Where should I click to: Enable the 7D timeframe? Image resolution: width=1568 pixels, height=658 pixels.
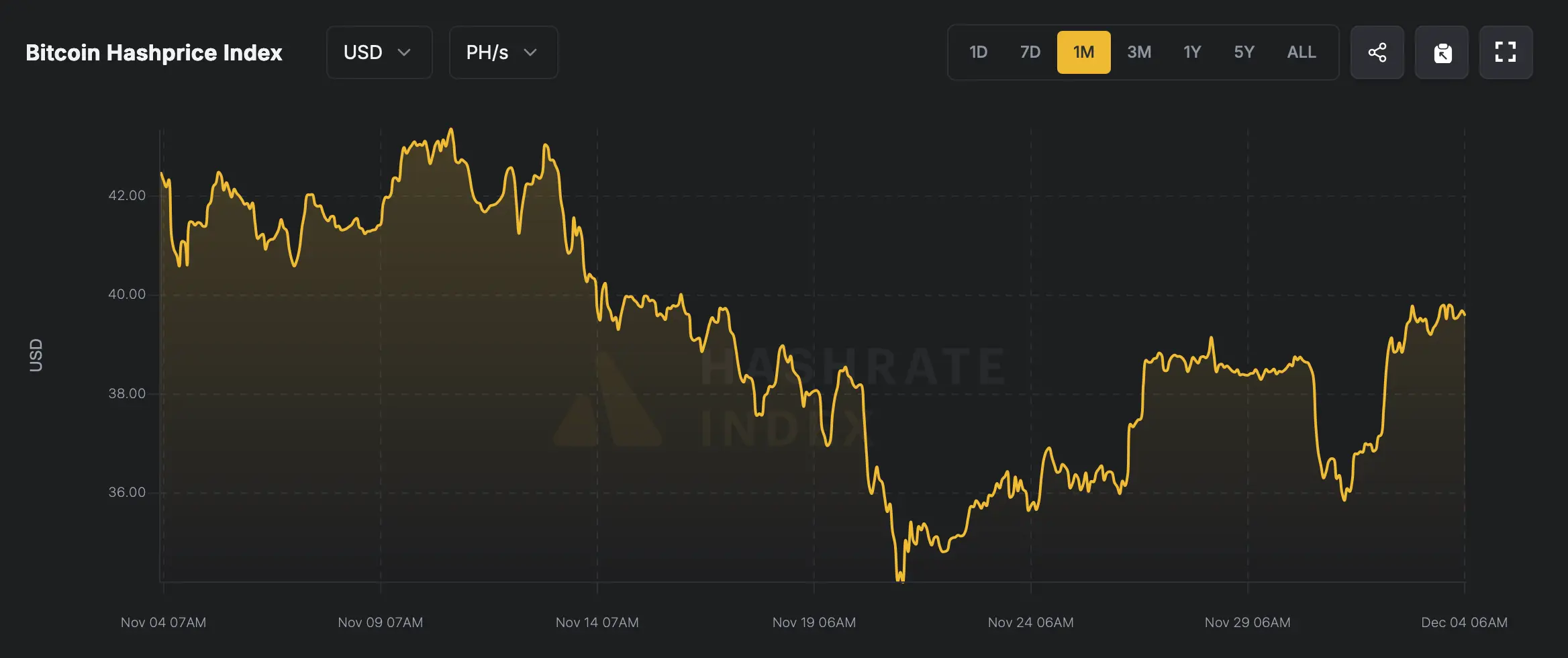coord(1030,52)
